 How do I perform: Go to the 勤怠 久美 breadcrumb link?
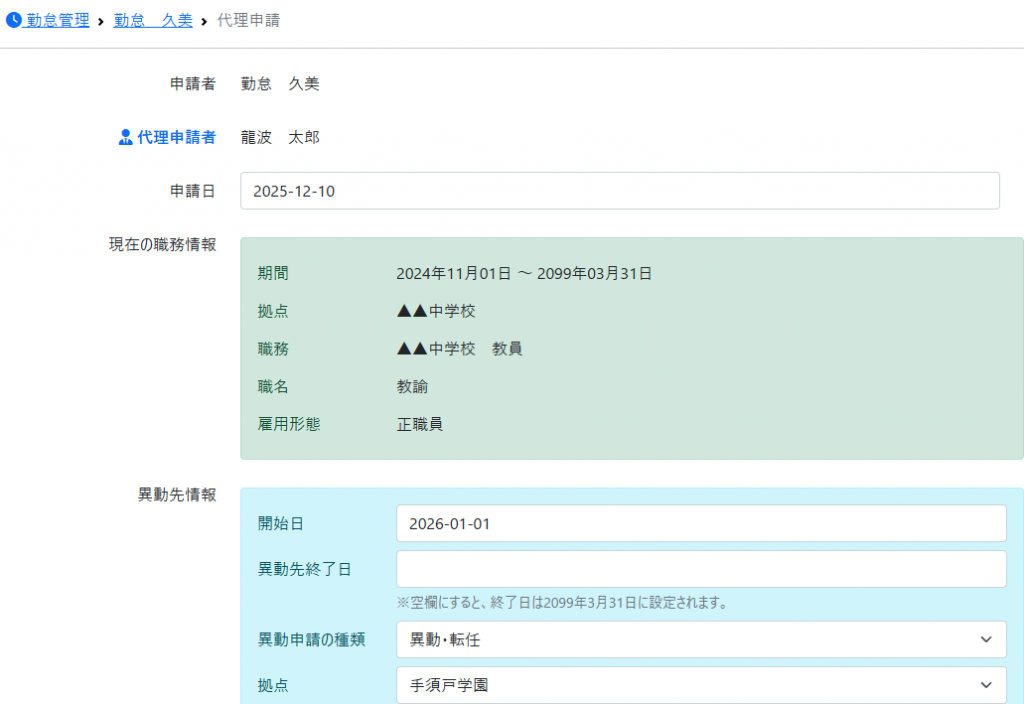[153, 20]
